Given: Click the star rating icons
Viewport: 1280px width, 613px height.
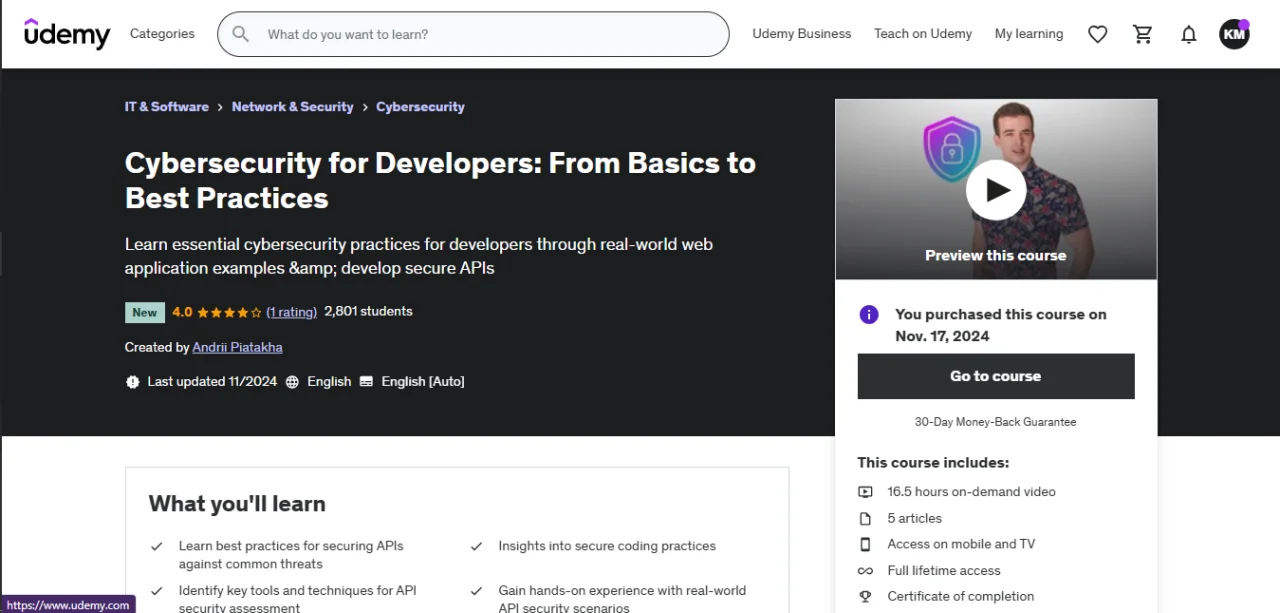Looking at the screenshot, I should 229,312.
